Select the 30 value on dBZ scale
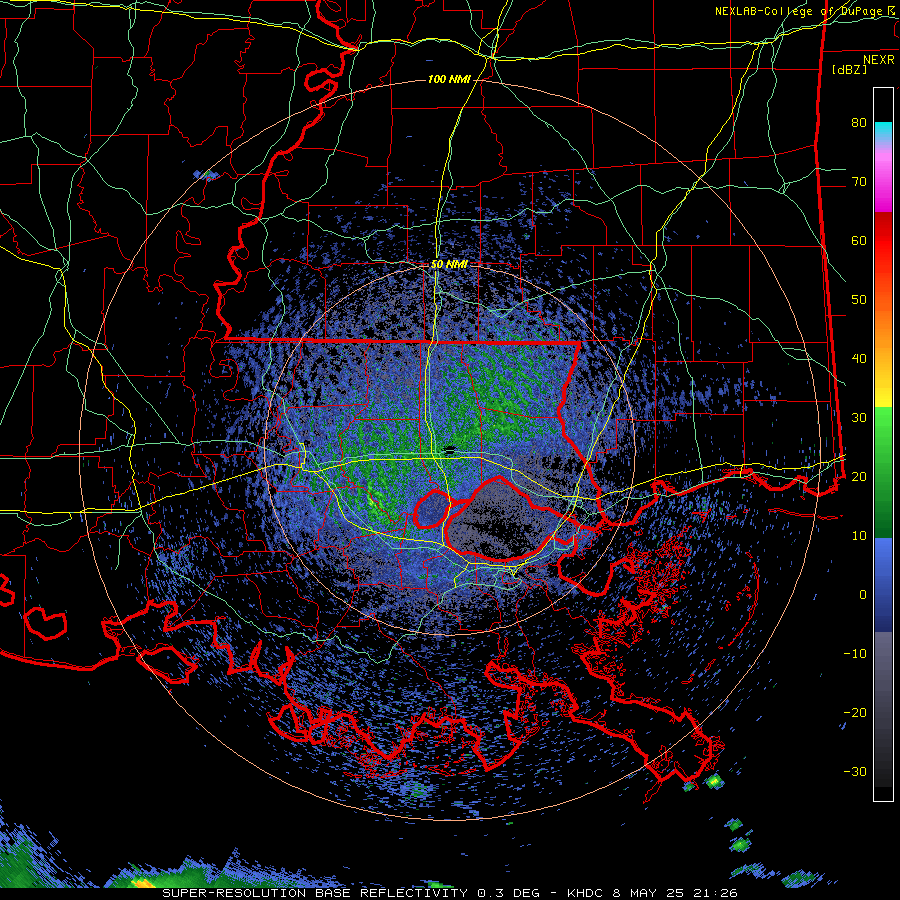900x900 pixels. click(859, 417)
